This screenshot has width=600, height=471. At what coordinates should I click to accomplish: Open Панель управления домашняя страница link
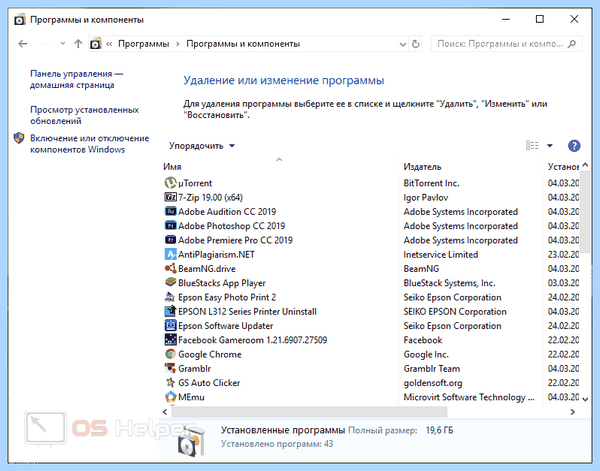[x=77, y=79]
